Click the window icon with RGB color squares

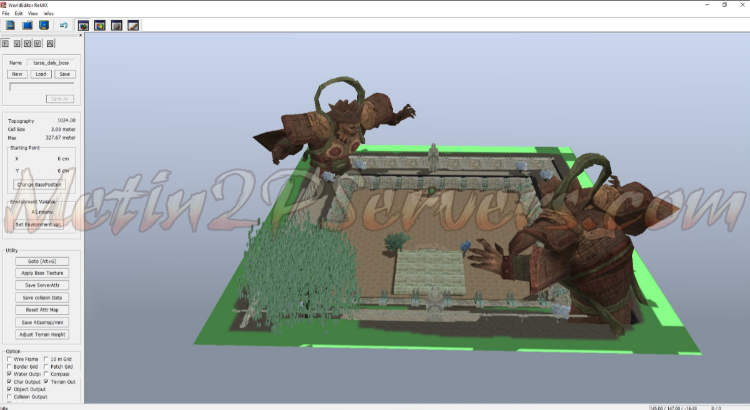coord(100,25)
